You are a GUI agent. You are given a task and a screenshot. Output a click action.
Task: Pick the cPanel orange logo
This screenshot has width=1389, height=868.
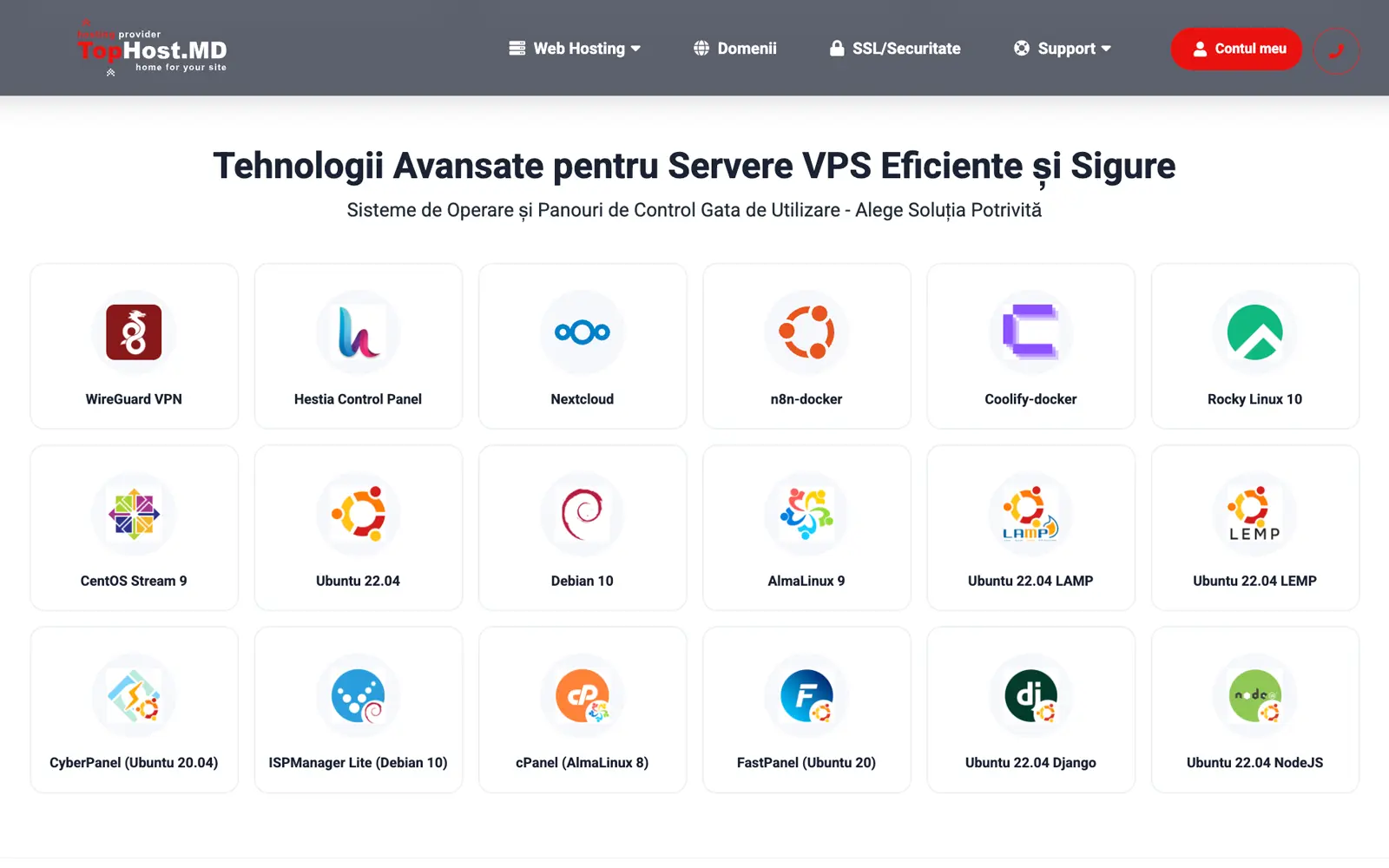[583, 695]
